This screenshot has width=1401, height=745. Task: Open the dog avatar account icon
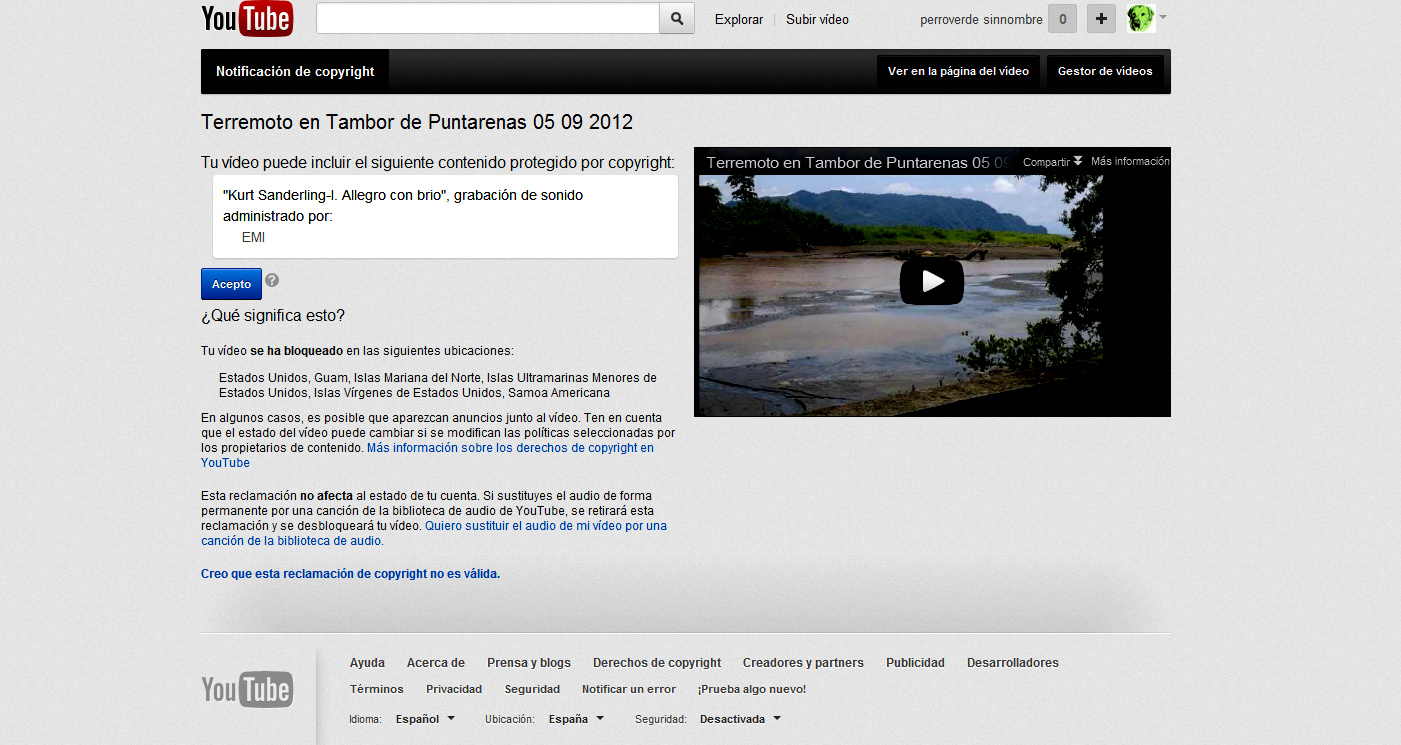click(x=1141, y=19)
